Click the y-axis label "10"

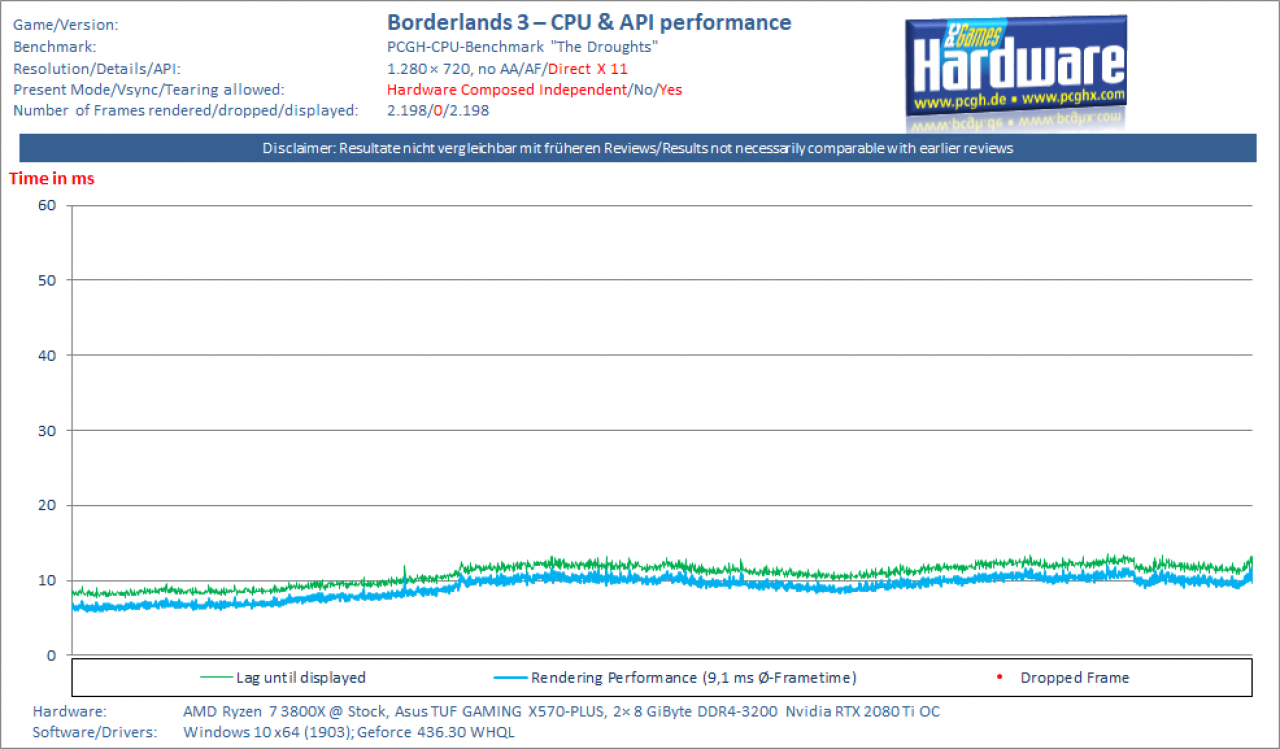48,580
